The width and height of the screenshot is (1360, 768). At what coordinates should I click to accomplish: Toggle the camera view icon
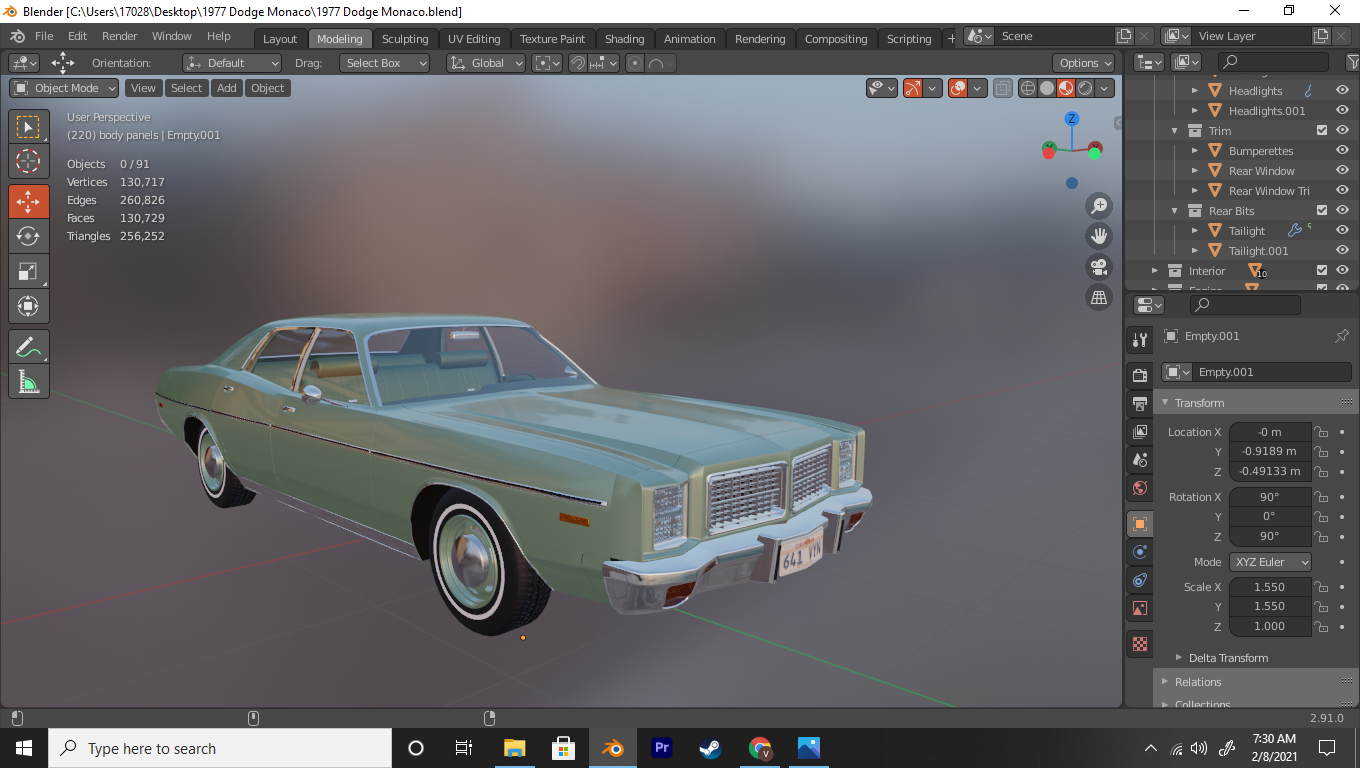(x=1099, y=267)
